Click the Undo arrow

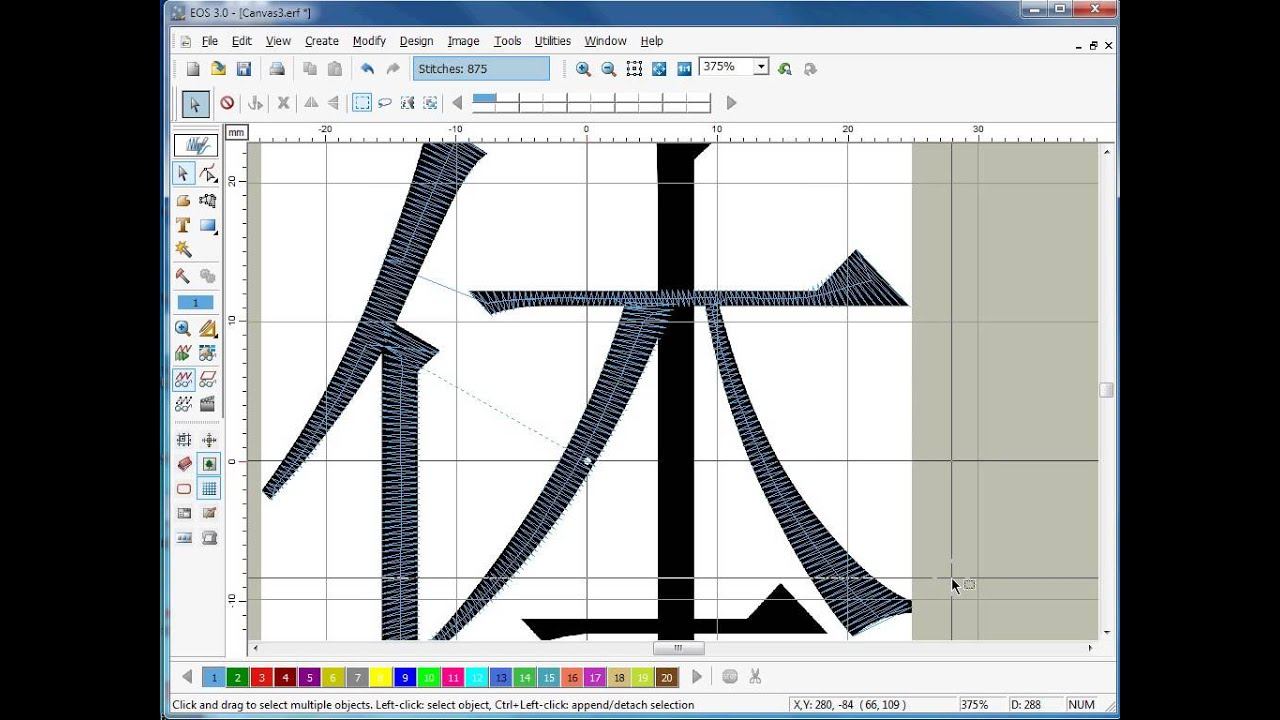pyautogui.click(x=367, y=69)
